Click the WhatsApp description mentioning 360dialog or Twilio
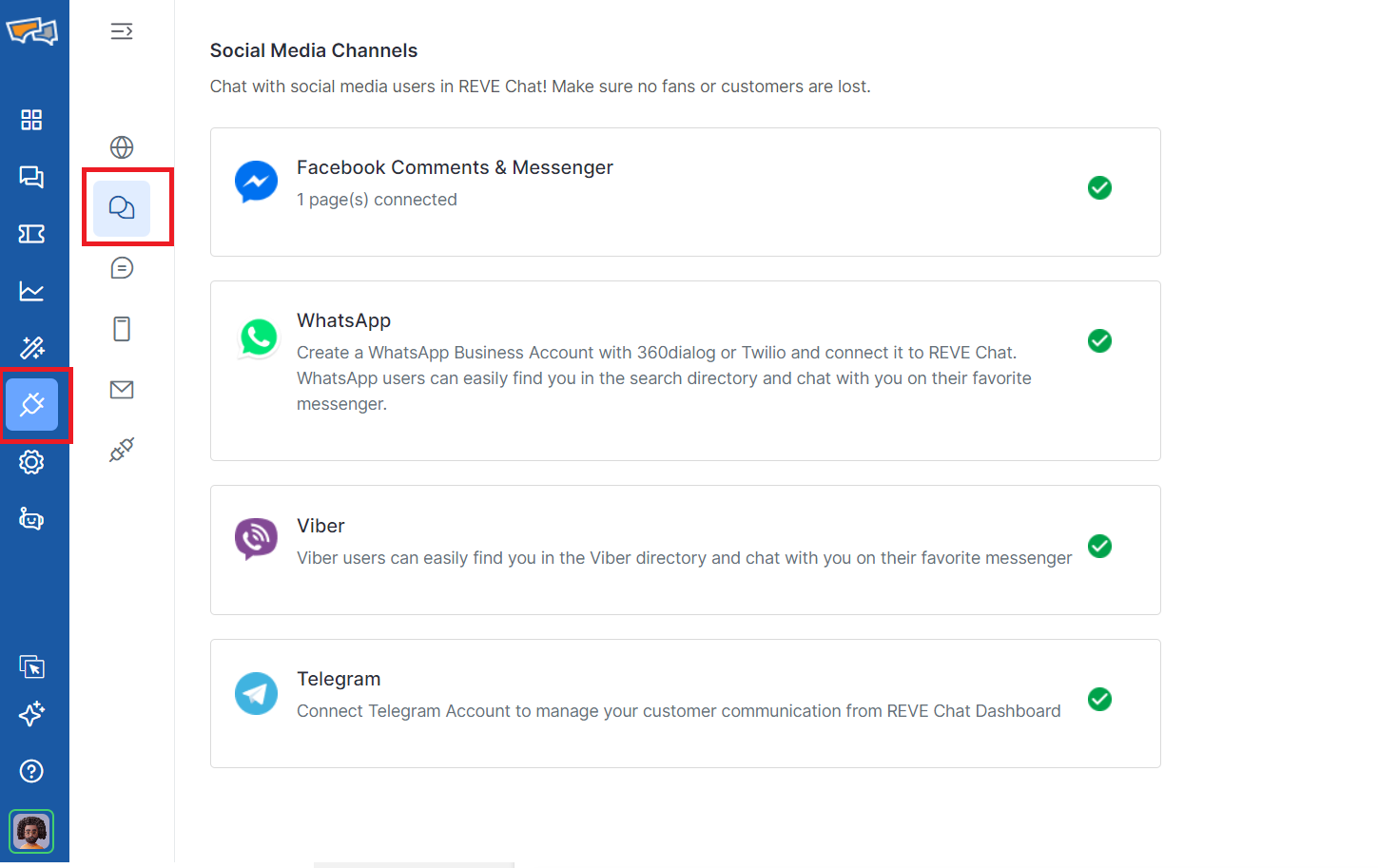The image size is (1378, 868). tap(664, 378)
